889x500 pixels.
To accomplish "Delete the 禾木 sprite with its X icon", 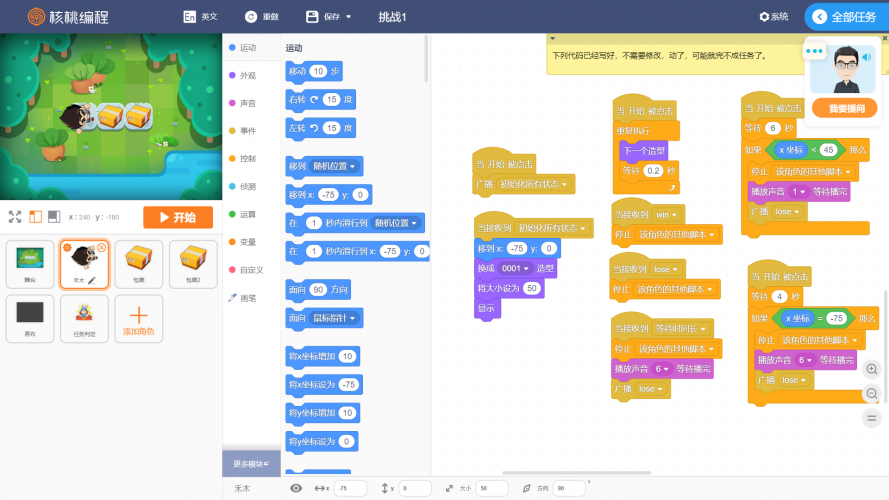I will (102, 247).
